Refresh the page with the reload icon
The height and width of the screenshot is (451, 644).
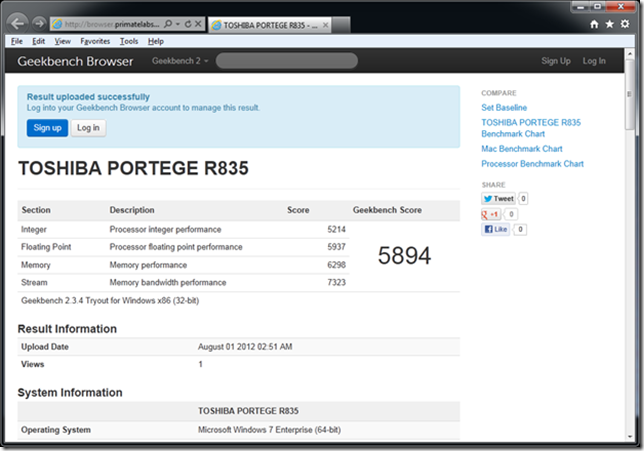(x=188, y=24)
